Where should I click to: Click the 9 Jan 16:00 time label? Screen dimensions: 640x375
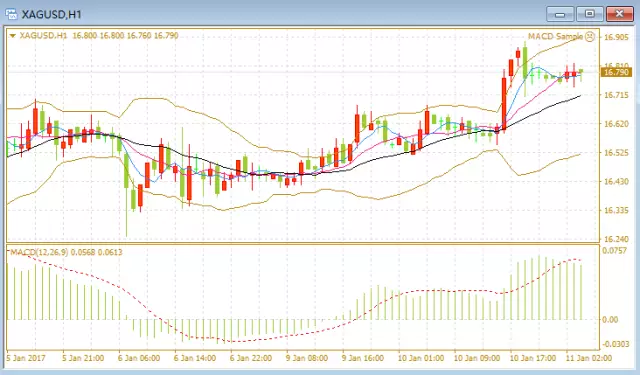tap(363, 358)
